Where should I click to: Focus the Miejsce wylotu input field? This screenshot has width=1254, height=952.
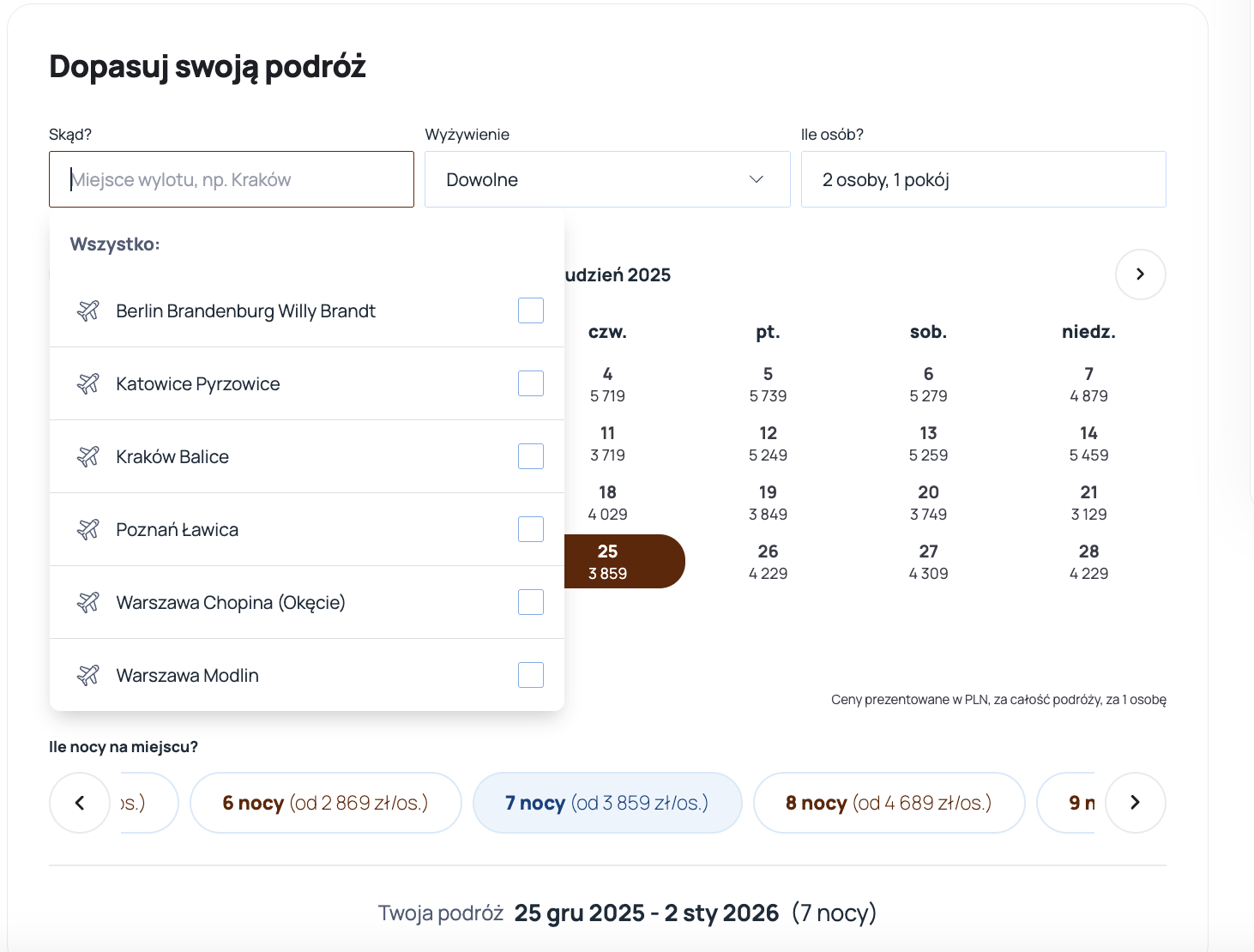tap(232, 179)
